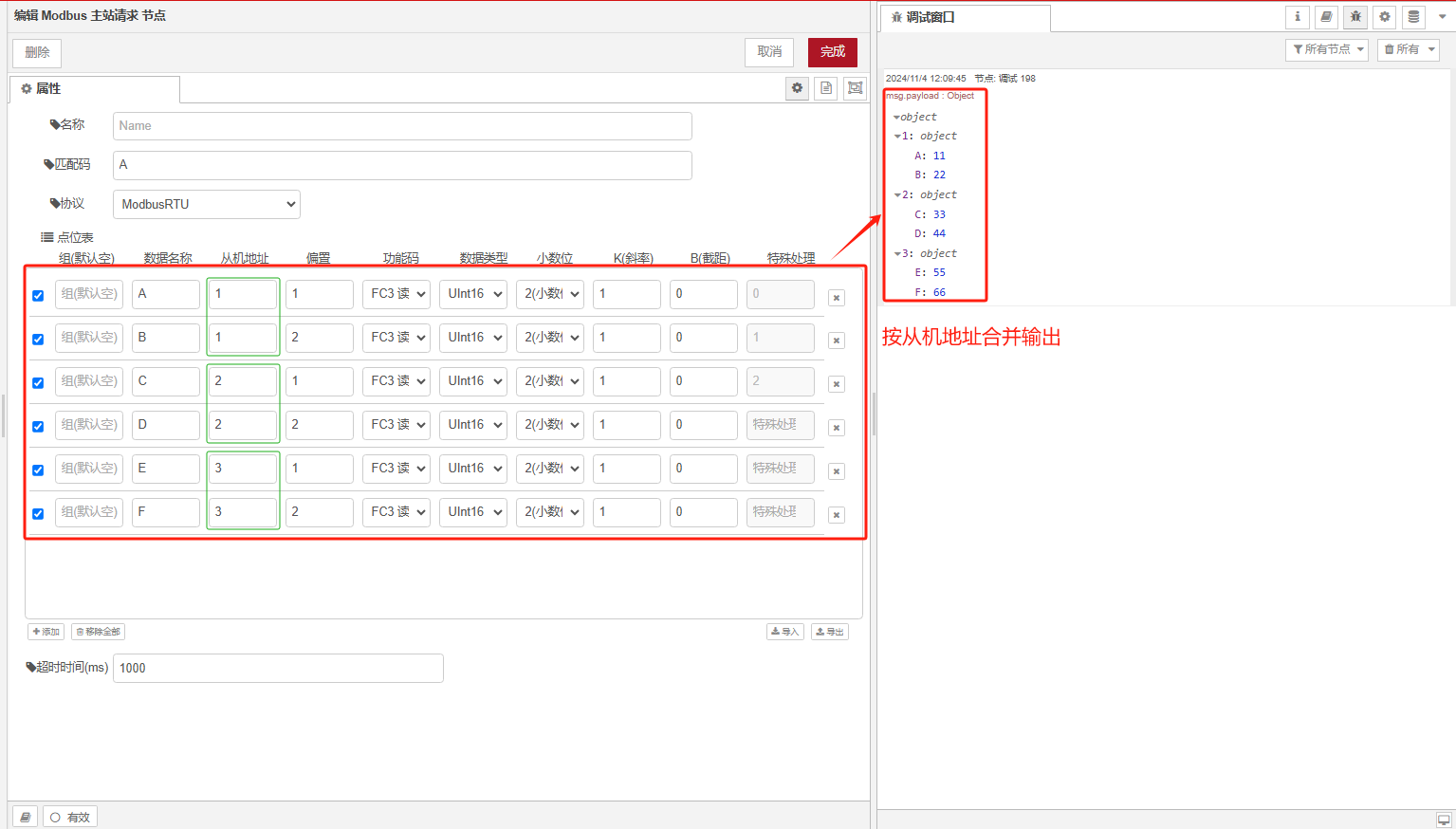The width and height of the screenshot is (1456, 829).
Task: Click the node appearance icon
Action: coord(856,88)
